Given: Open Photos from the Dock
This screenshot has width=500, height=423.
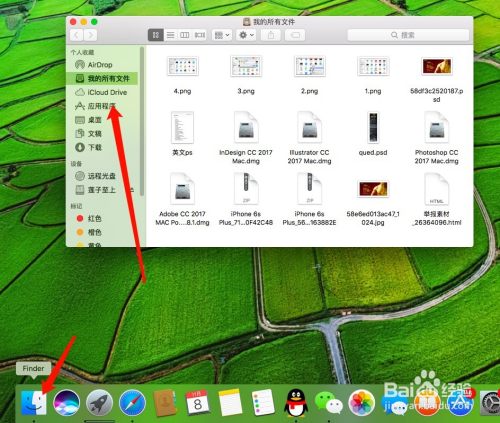Looking at the screenshot, I should point(361,403).
